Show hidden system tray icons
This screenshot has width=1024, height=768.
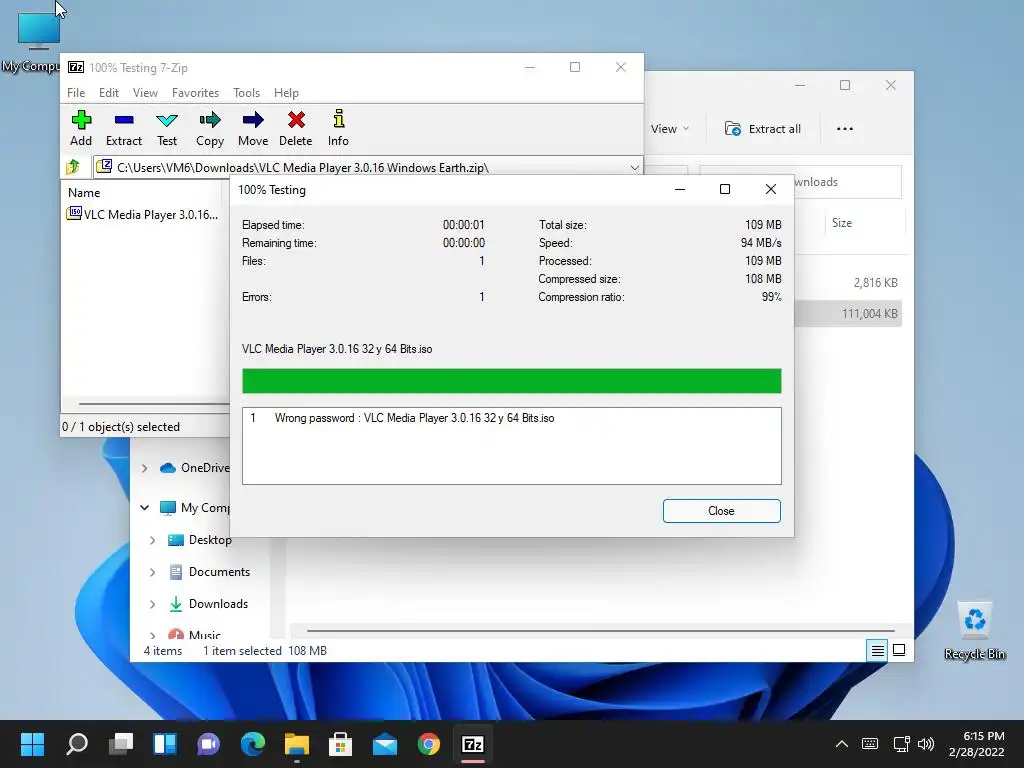click(x=842, y=744)
